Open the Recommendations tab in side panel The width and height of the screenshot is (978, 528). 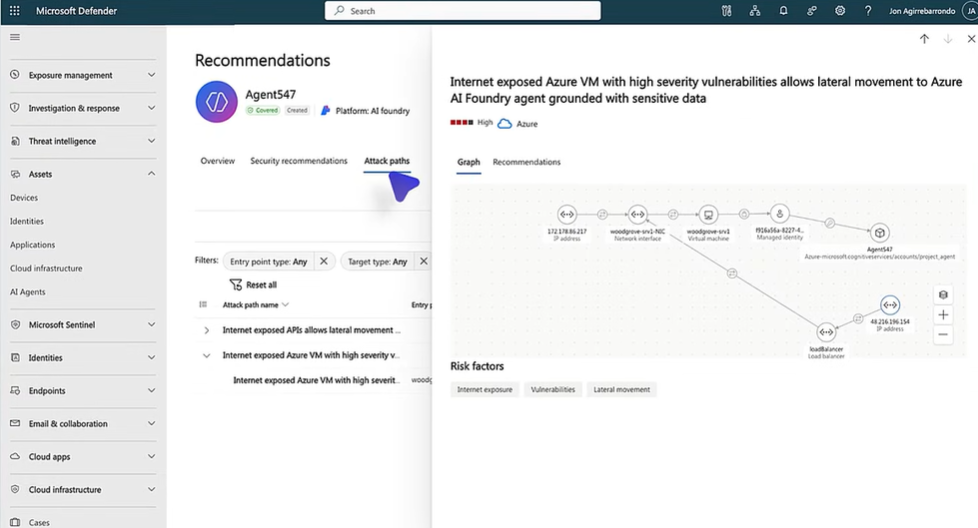[x=526, y=162]
